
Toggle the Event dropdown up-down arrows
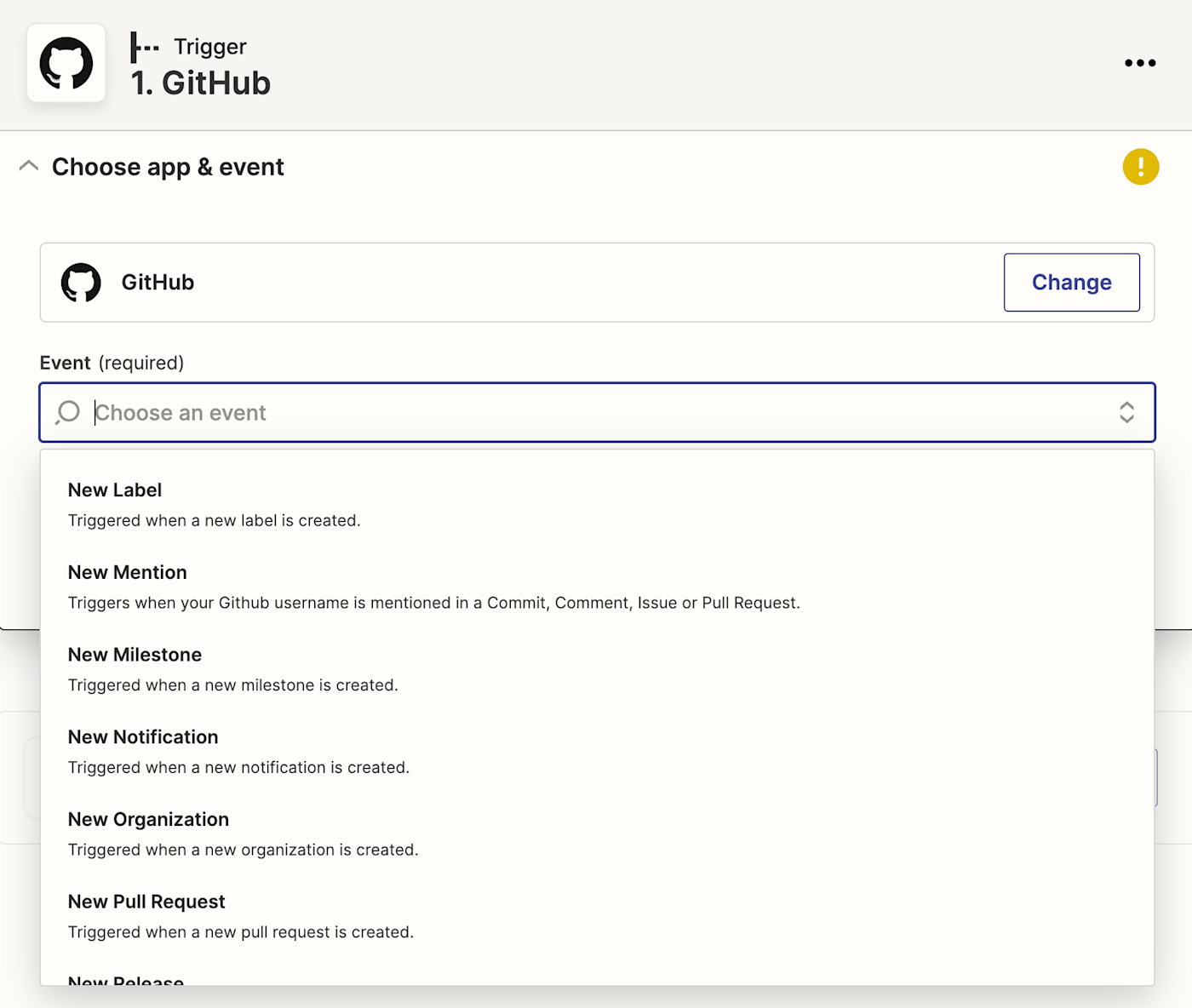tap(1126, 413)
